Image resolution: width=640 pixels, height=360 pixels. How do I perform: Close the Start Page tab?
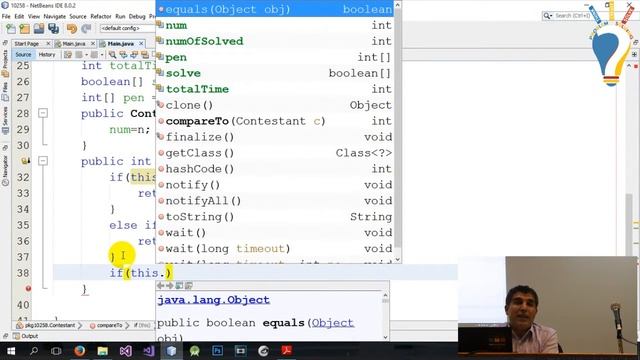pos(48,44)
